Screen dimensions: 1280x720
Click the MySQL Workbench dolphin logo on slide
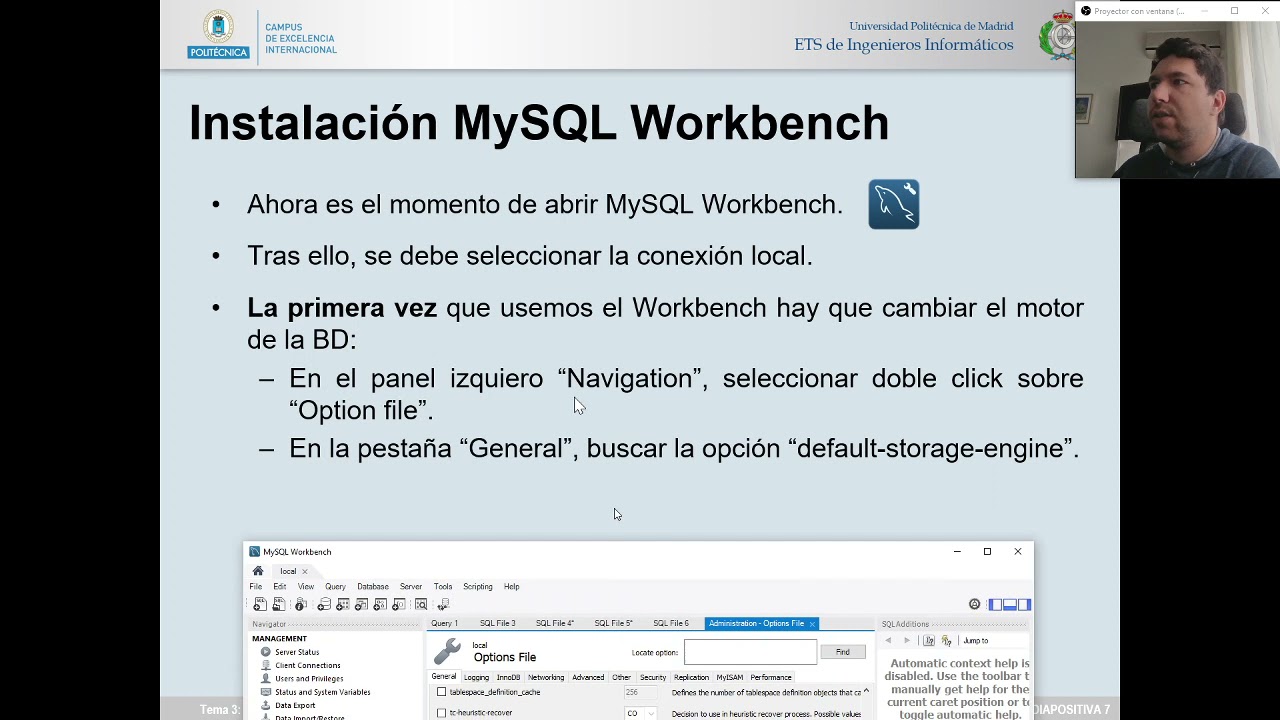click(x=894, y=204)
